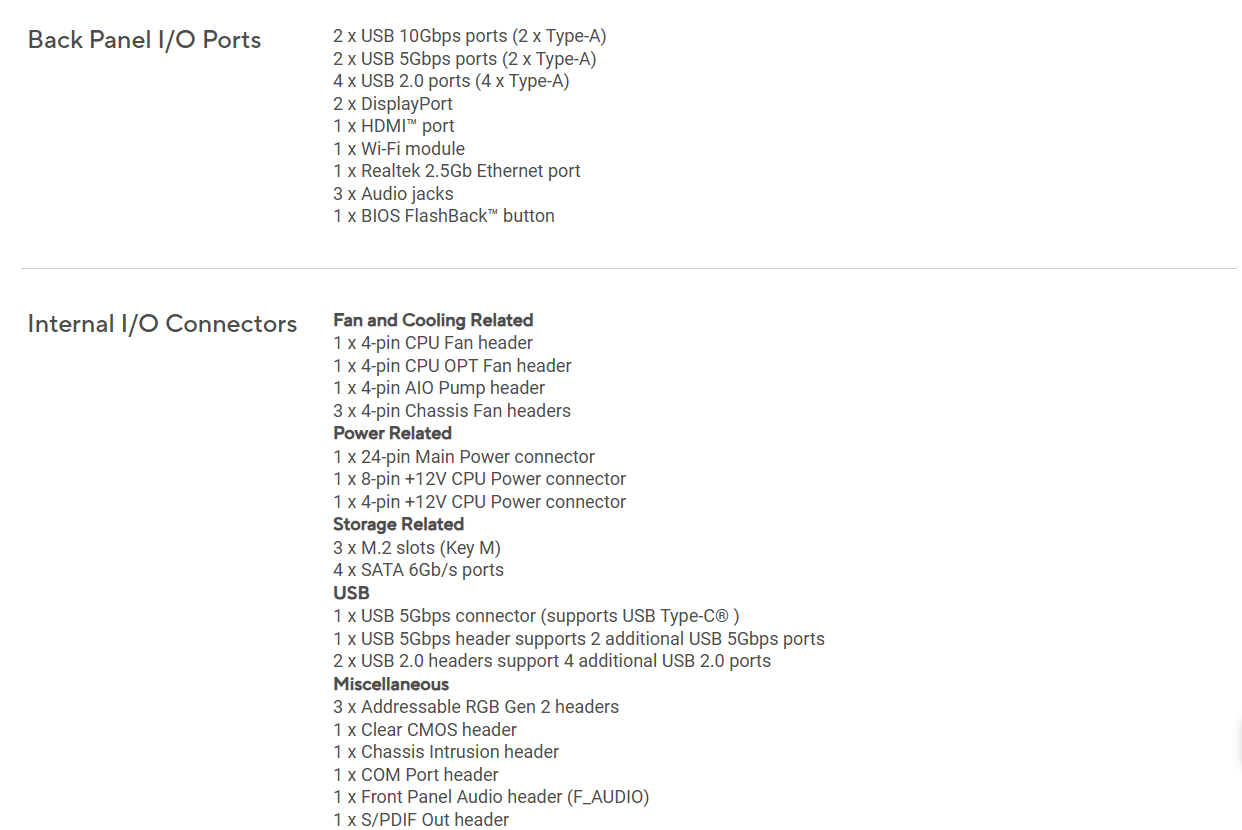This screenshot has width=1242, height=830.
Task: Click the Realtek 2.5Gb Ethernet port line
Action: 457,171
